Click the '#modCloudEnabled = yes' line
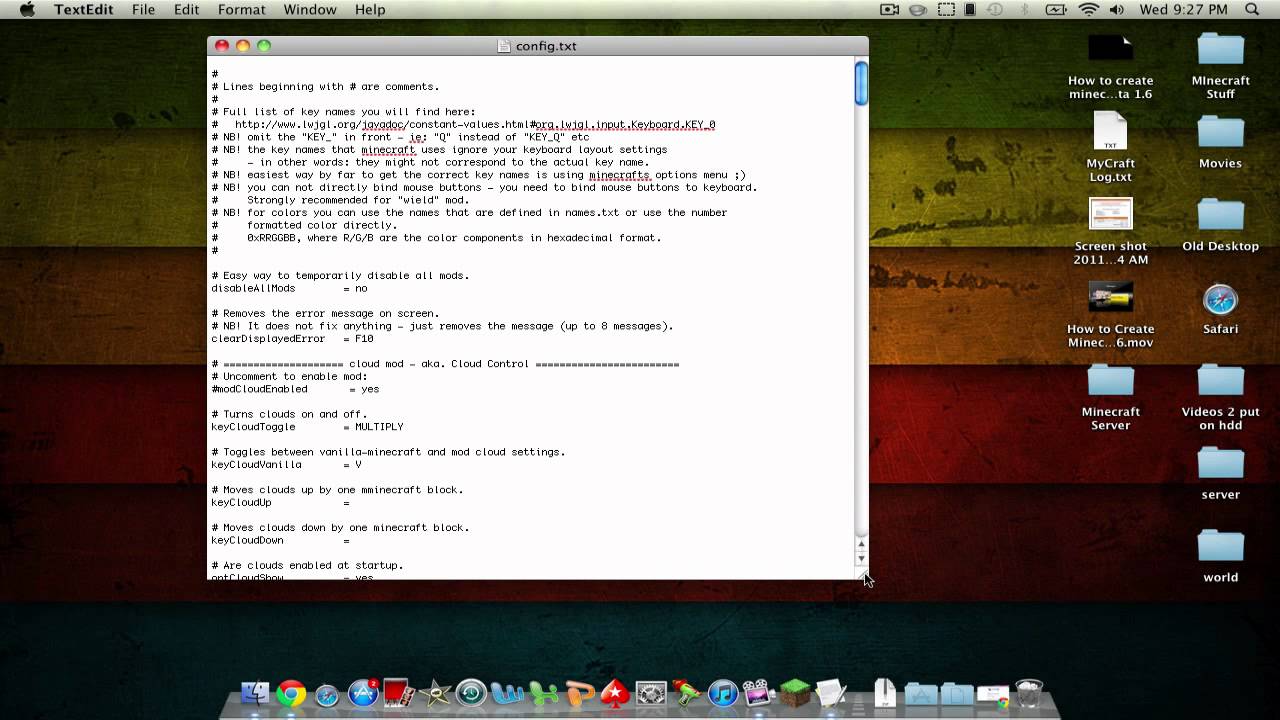 (295, 389)
